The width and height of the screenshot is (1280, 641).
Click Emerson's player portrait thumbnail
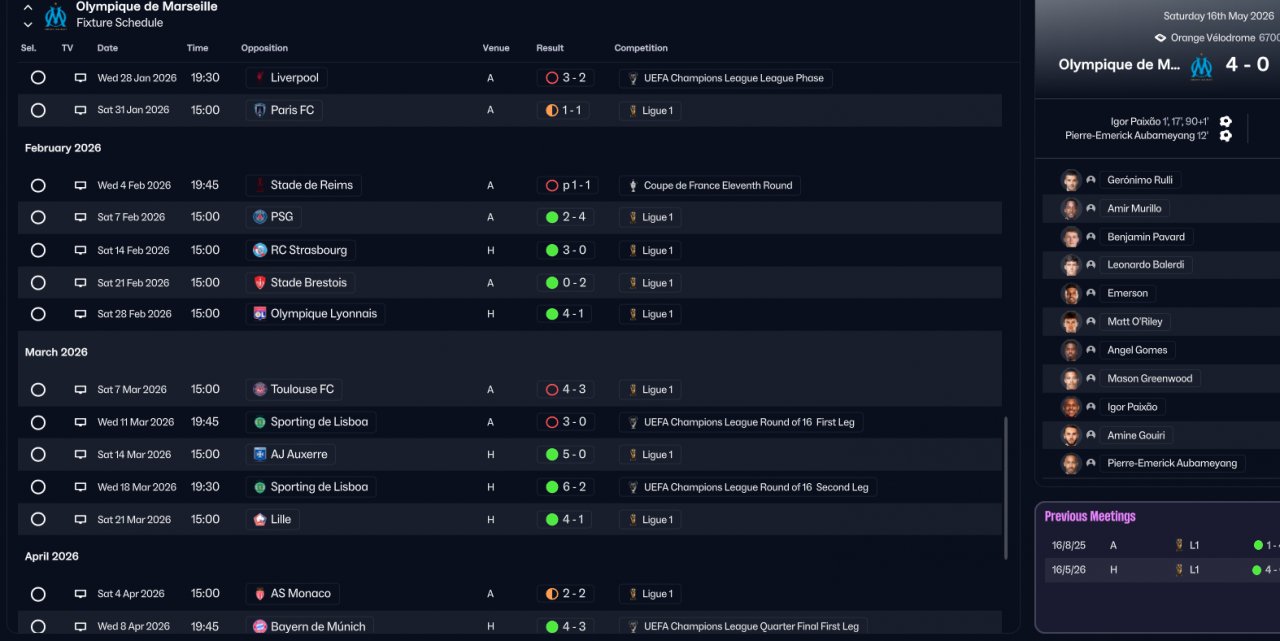(1071, 294)
